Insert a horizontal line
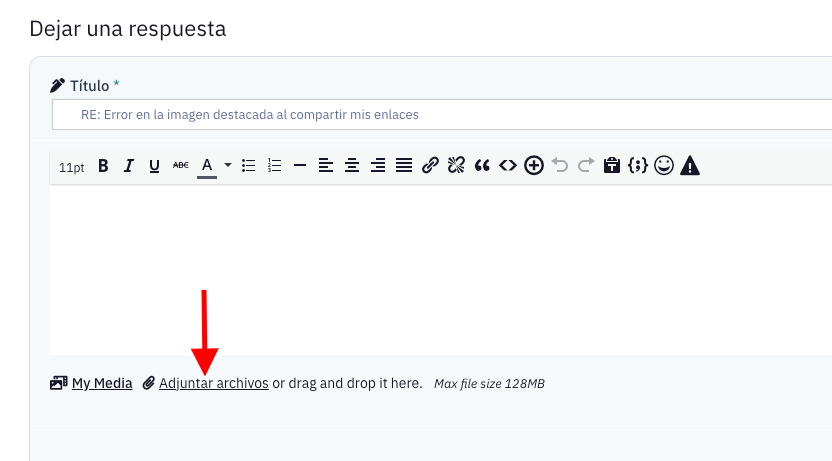 (x=300, y=166)
